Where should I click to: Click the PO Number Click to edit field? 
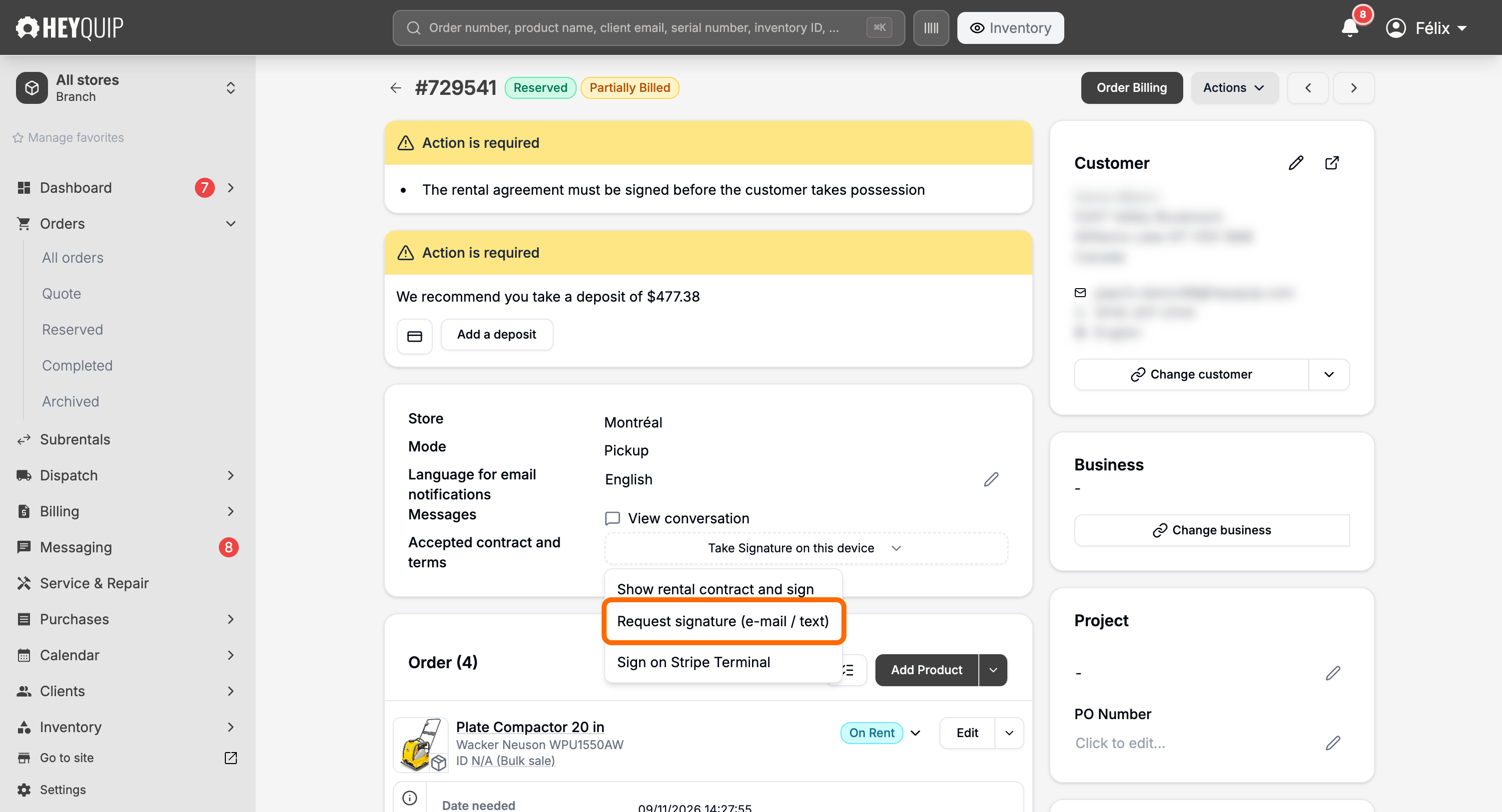pyautogui.click(x=1120, y=743)
